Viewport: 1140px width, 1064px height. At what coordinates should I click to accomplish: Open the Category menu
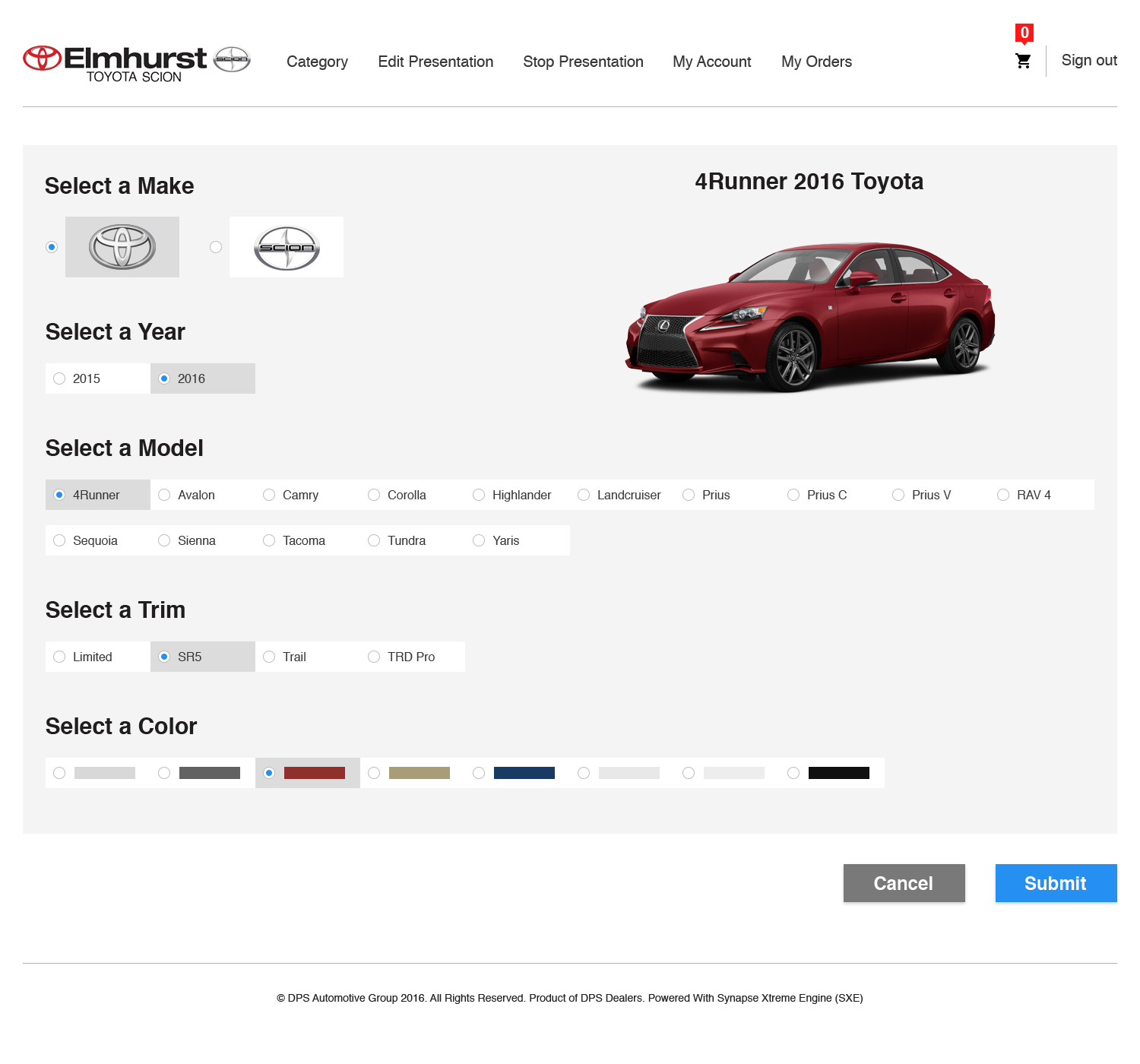point(317,62)
